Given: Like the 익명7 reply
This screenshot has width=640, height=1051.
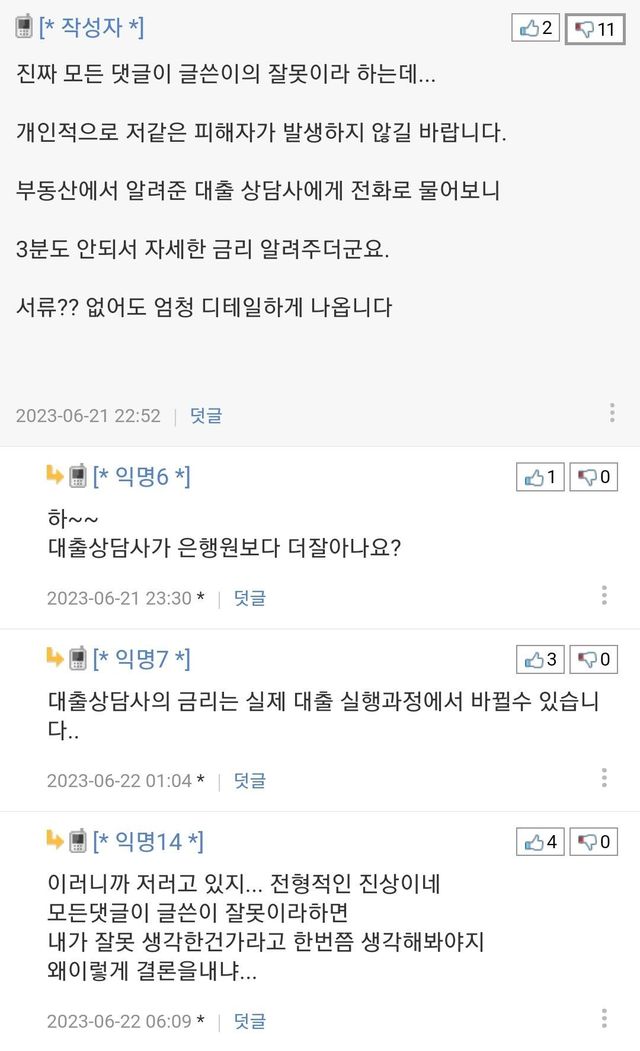Looking at the screenshot, I should [541, 659].
